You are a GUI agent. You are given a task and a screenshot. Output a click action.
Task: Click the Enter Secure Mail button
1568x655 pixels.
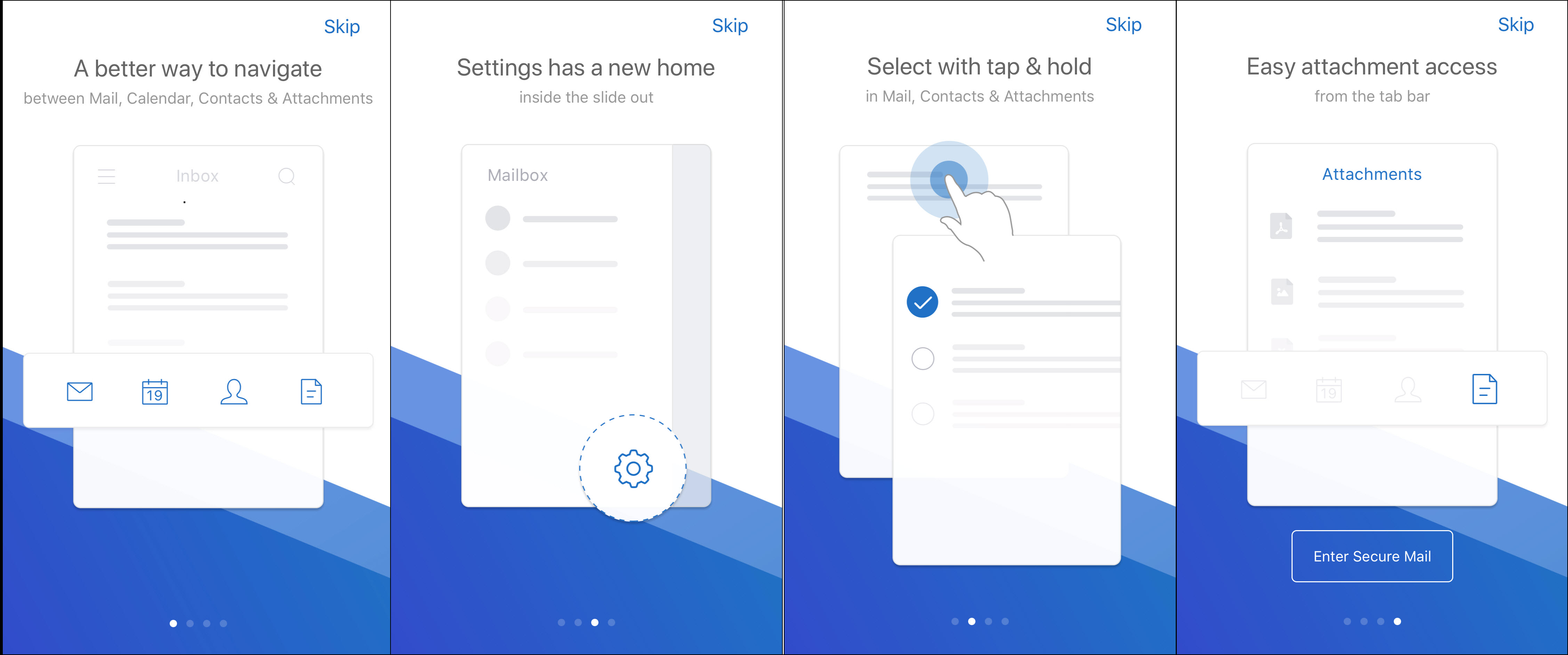pos(1372,556)
